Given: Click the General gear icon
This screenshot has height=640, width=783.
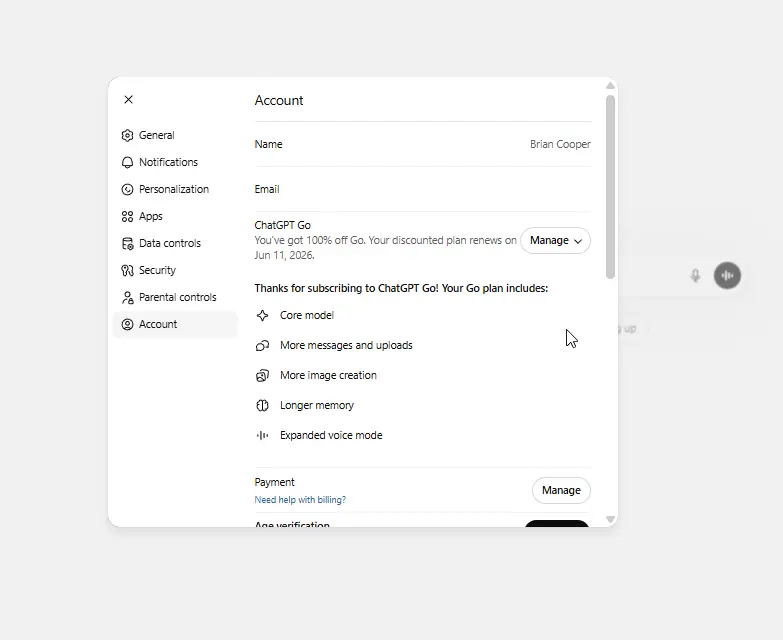Looking at the screenshot, I should pyautogui.click(x=127, y=135).
